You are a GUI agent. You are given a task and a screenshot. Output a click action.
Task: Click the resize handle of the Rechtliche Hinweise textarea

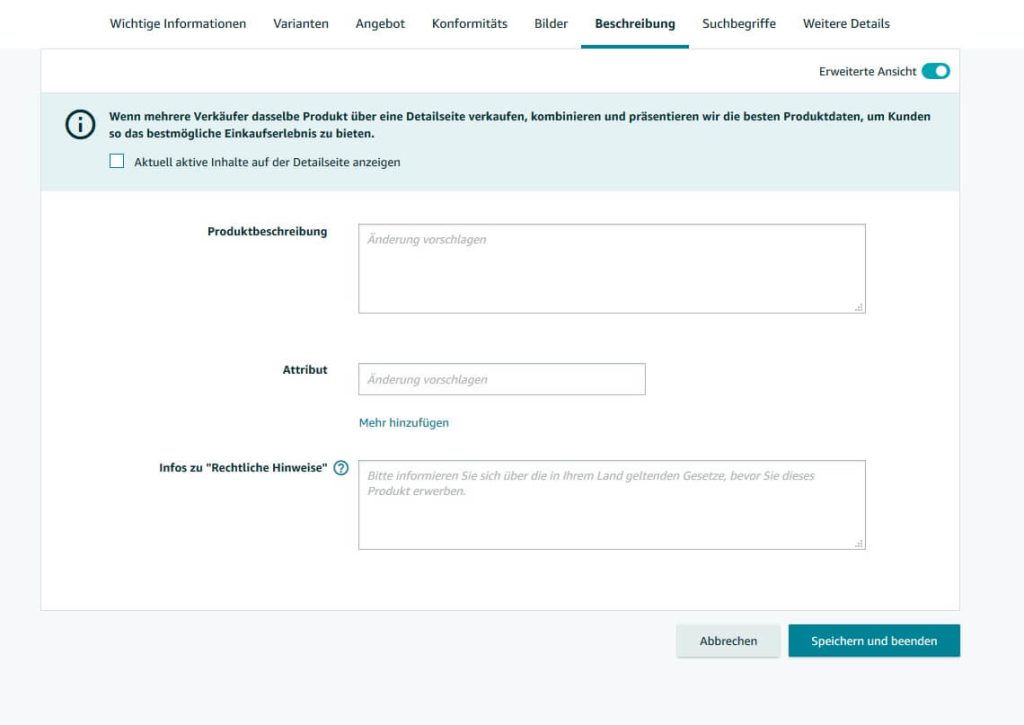coord(859,543)
